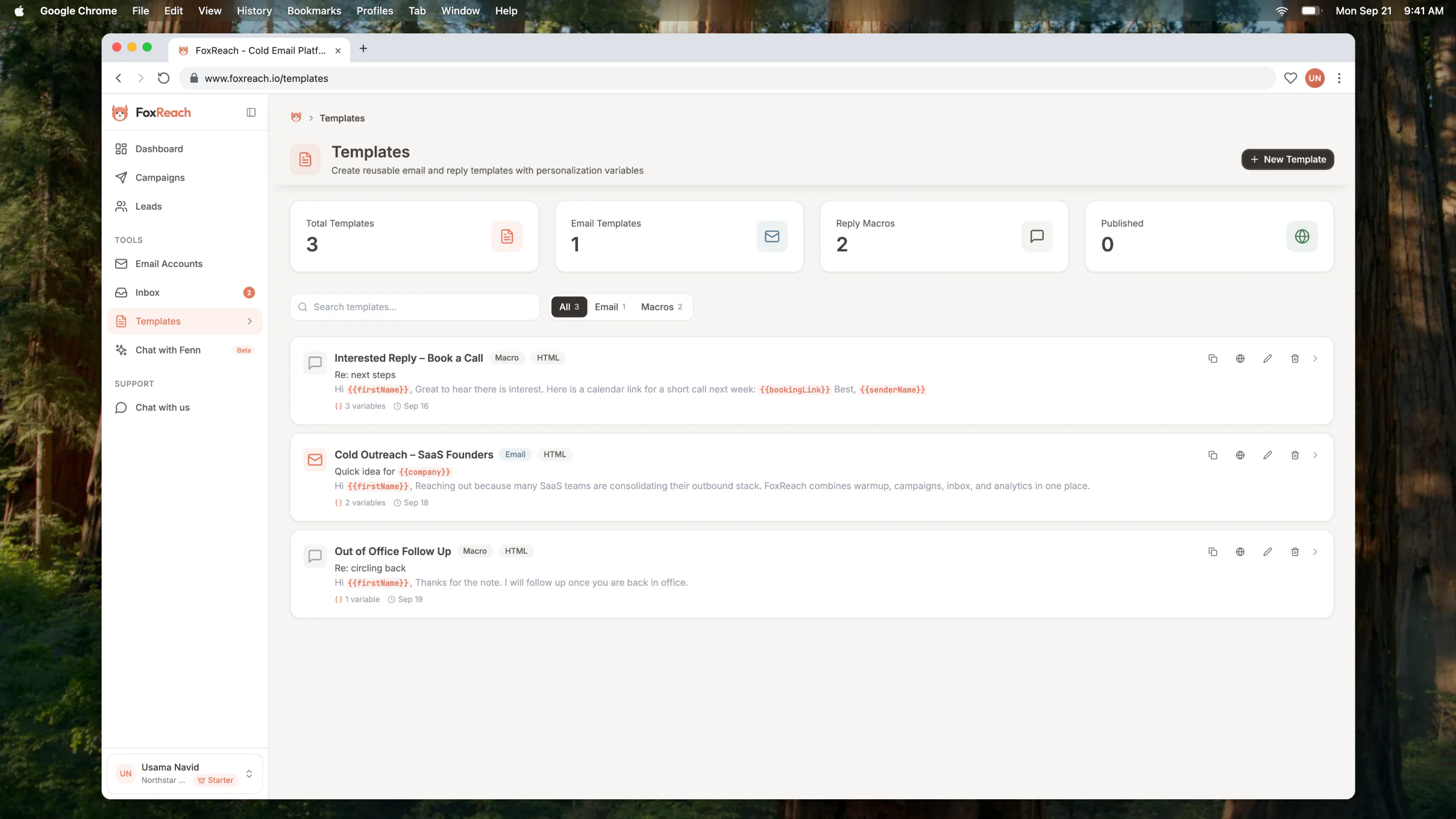Click the battery icon in the menu bar
The height and width of the screenshot is (819, 1456).
pyautogui.click(x=1311, y=11)
